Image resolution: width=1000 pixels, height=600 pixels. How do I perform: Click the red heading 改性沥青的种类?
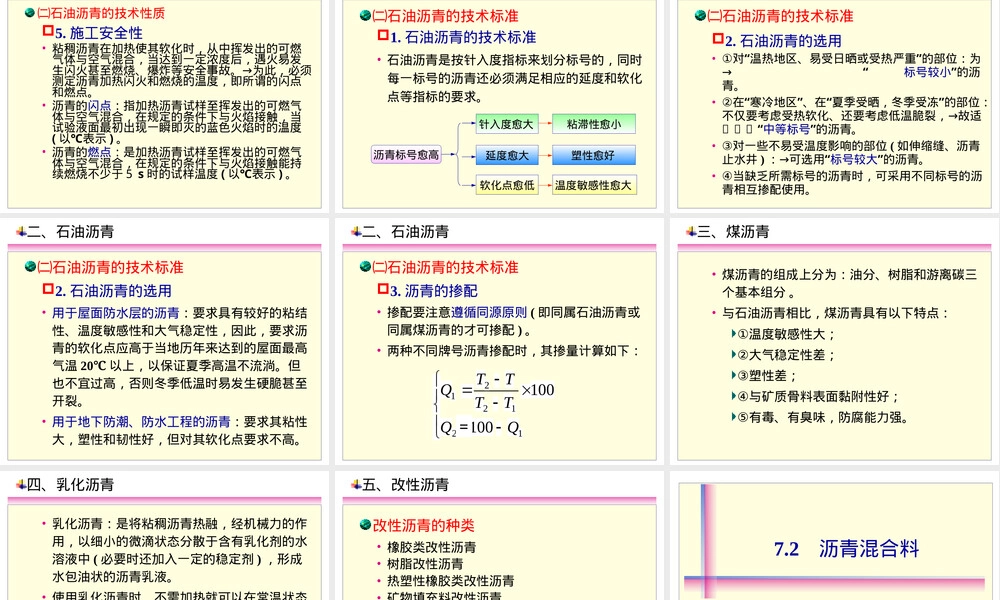coord(423,525)
